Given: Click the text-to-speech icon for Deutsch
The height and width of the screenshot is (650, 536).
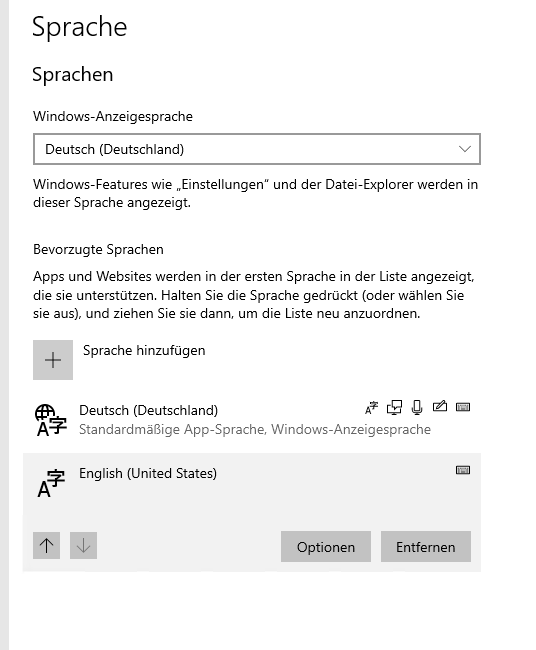Looking at the screenshot, I should point(394,407).
